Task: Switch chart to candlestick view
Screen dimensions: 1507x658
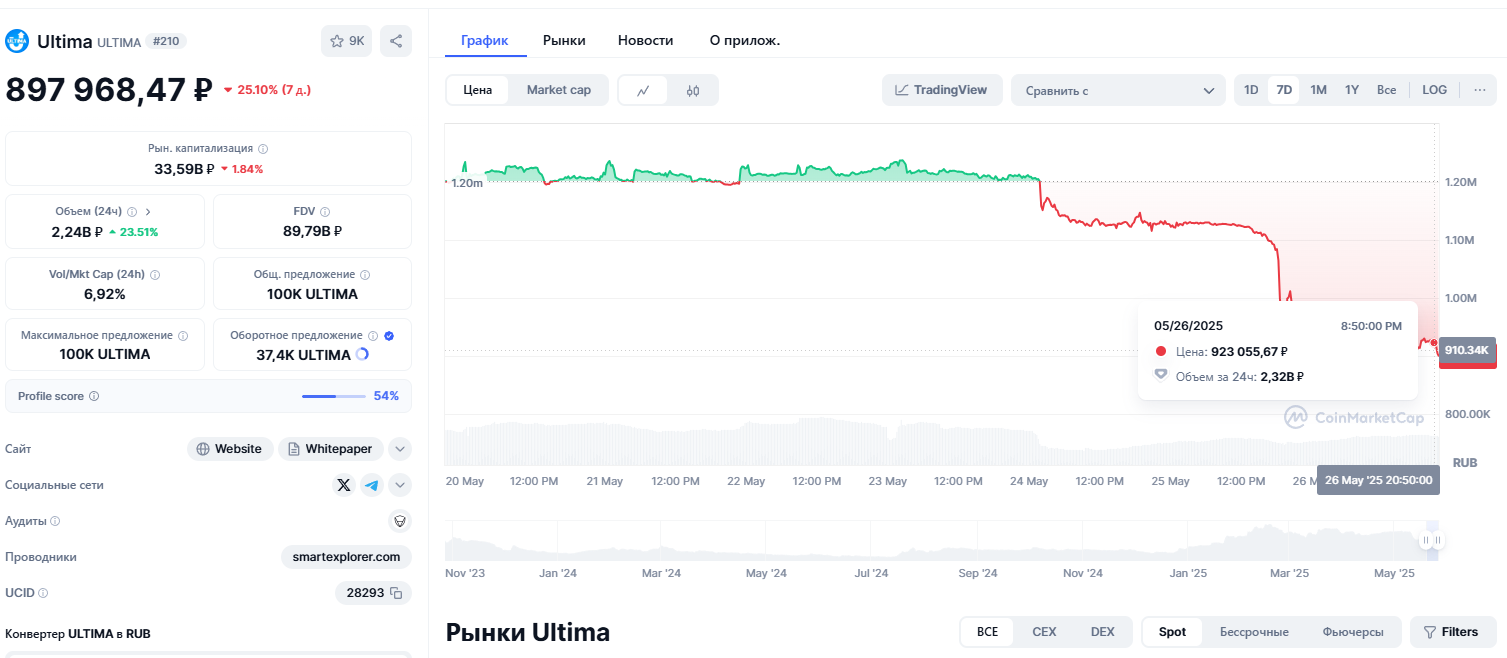Action: tap(693, 90)
